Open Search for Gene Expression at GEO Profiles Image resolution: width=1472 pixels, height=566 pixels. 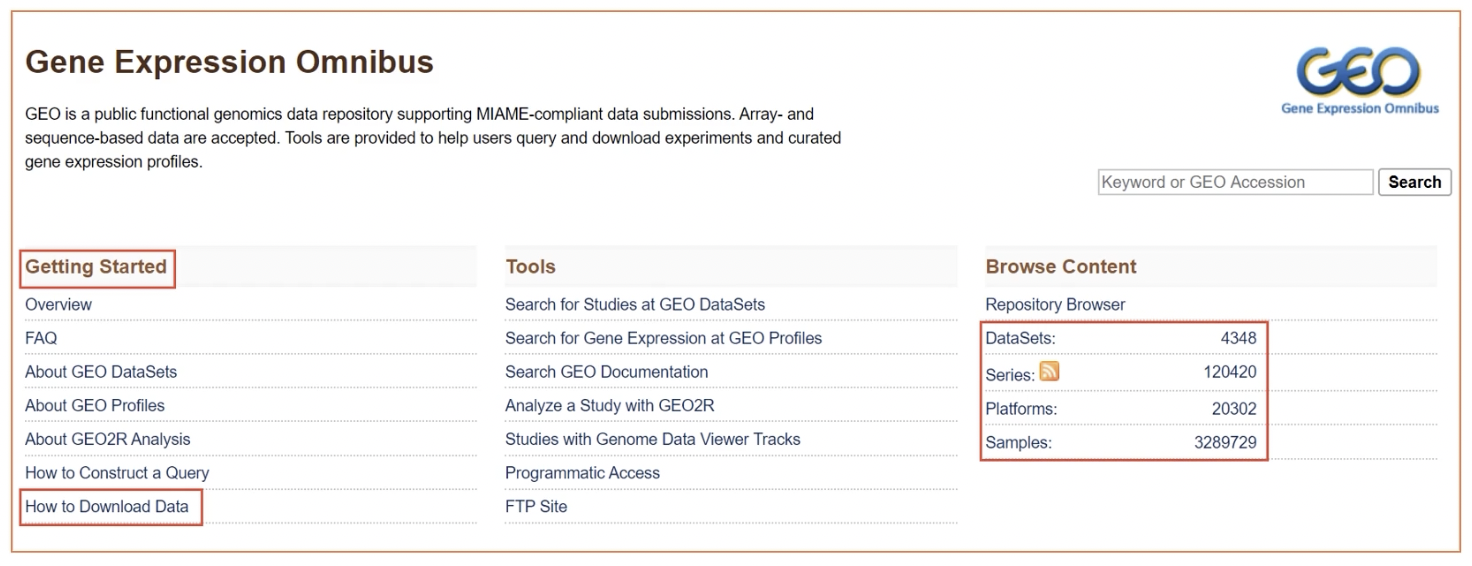tap(663, 338)
